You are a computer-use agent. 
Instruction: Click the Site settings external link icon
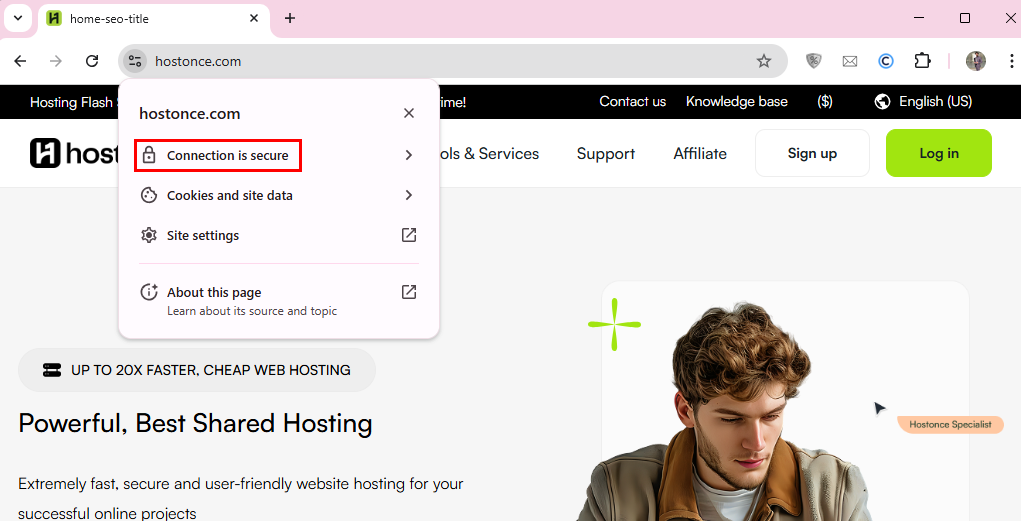[x=409, y=235]
